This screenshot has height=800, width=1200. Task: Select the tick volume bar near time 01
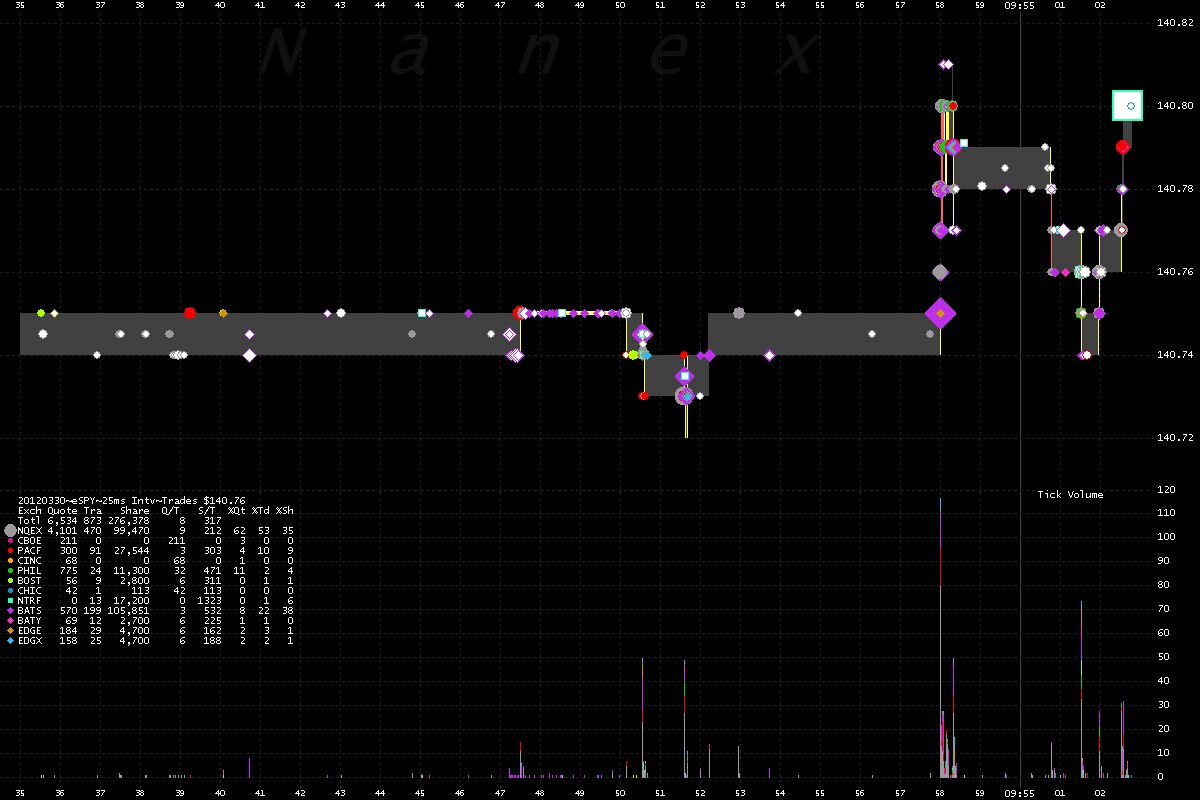(1081, 689)
